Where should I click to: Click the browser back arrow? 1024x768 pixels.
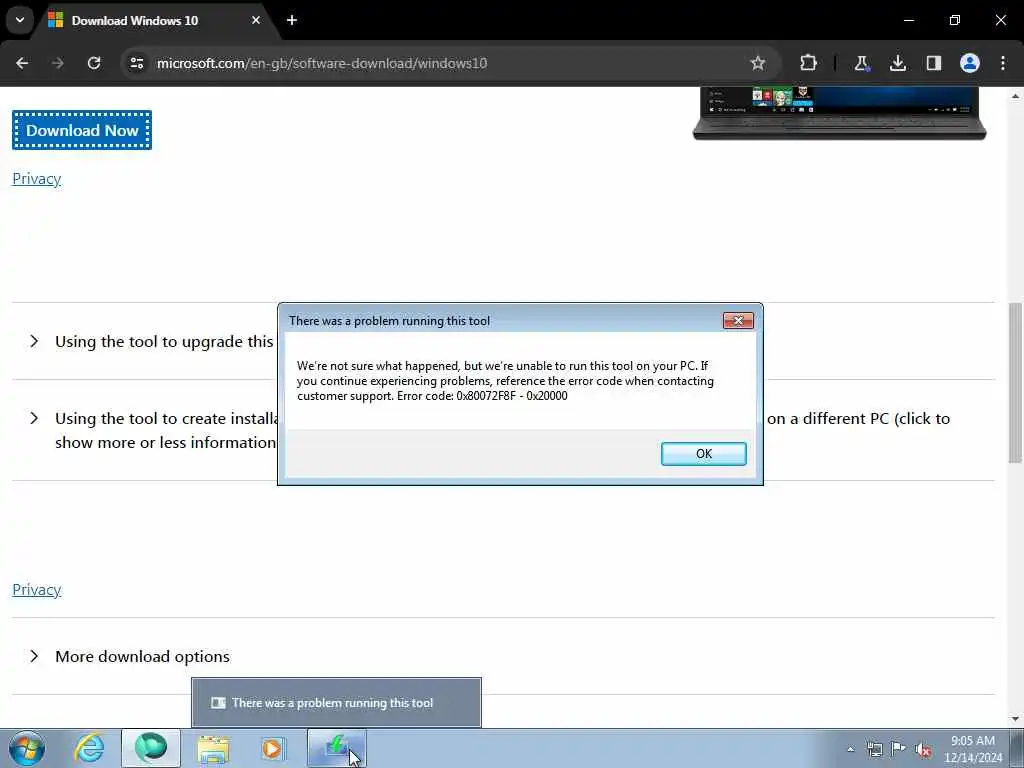tap(22, 63)
